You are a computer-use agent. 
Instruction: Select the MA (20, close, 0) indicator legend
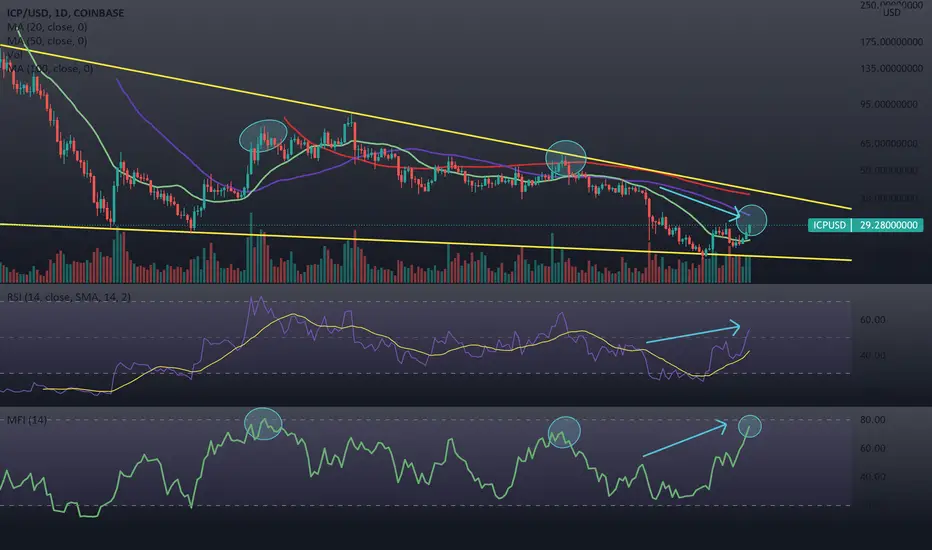pos(47,27)
